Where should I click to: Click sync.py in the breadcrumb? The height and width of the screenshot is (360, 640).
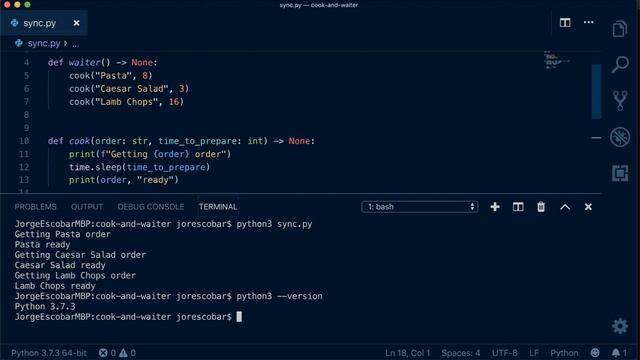(x=44, y=43)
